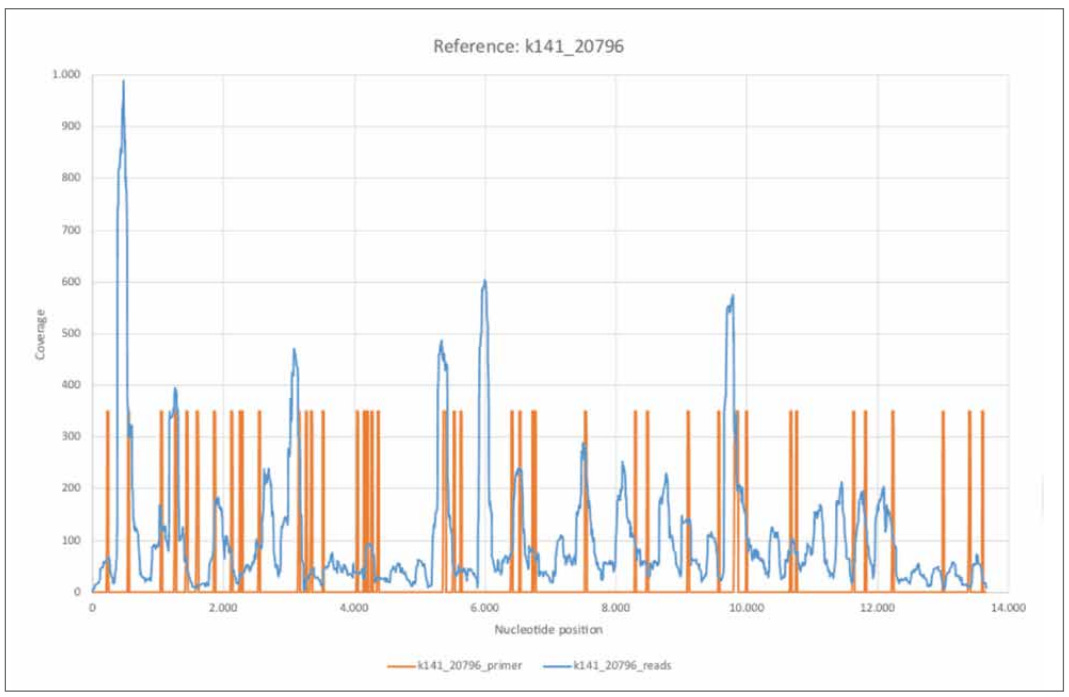Click y-axis label 200

coord(72,488)
